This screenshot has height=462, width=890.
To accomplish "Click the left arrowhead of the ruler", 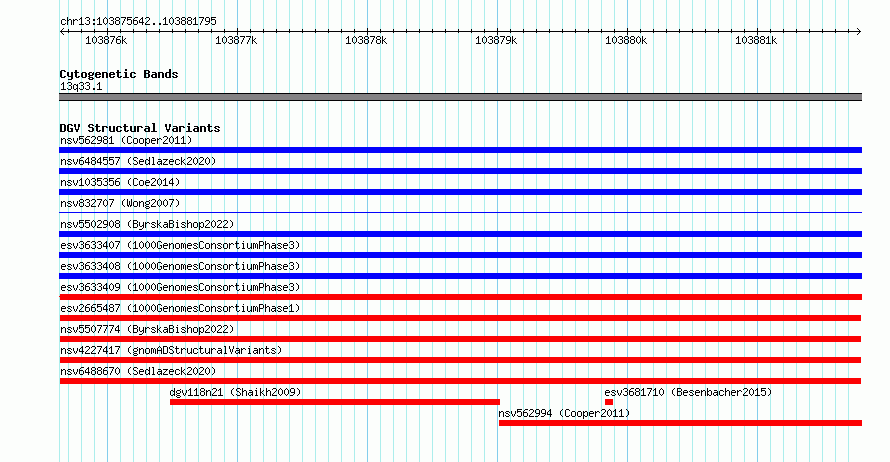I will point(62,31).
